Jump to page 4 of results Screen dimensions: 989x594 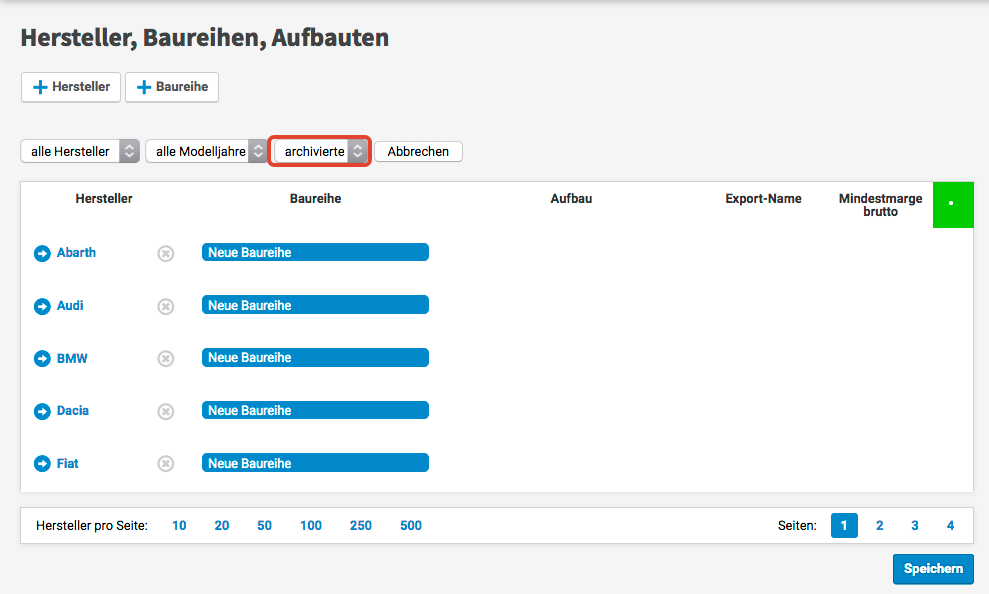pyautogui.click(x=950, y=525)
